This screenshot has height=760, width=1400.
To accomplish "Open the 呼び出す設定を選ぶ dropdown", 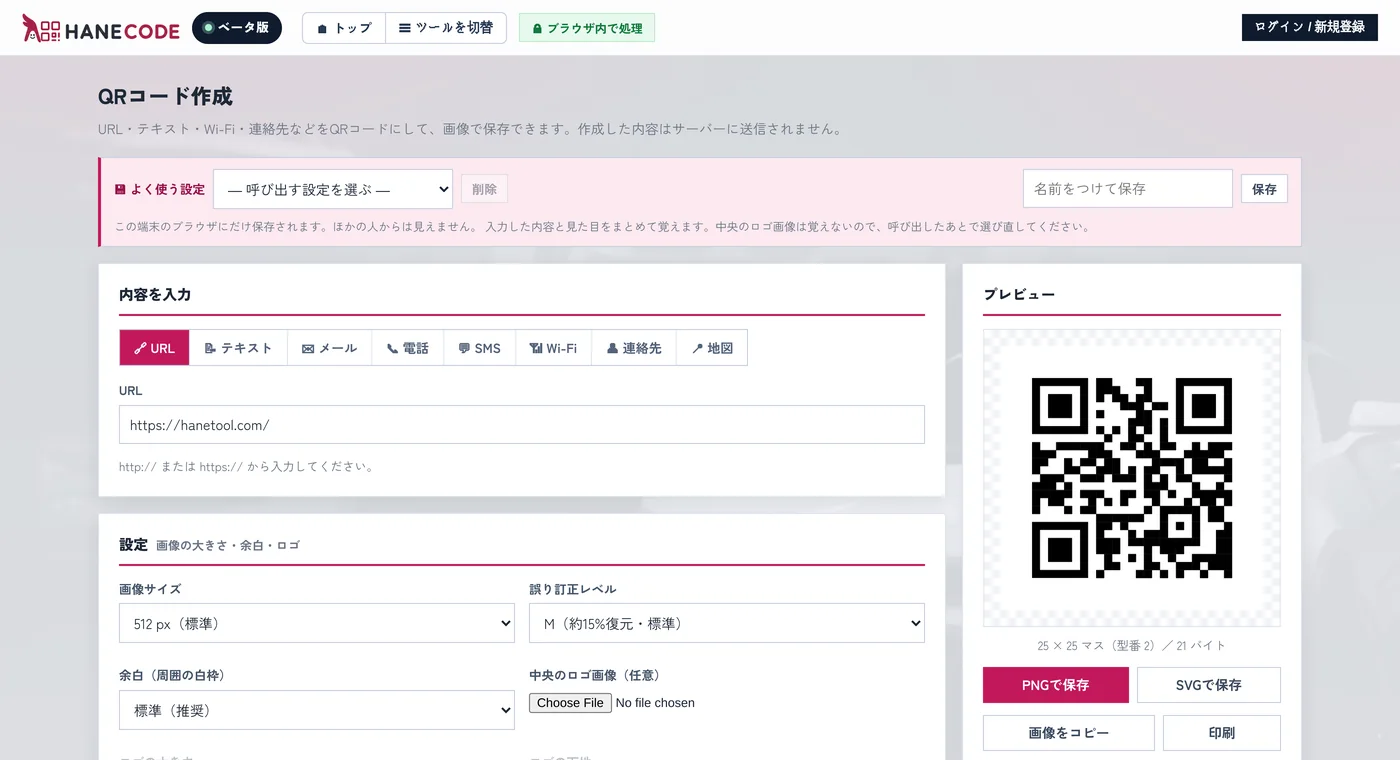I will pos(333,189).
